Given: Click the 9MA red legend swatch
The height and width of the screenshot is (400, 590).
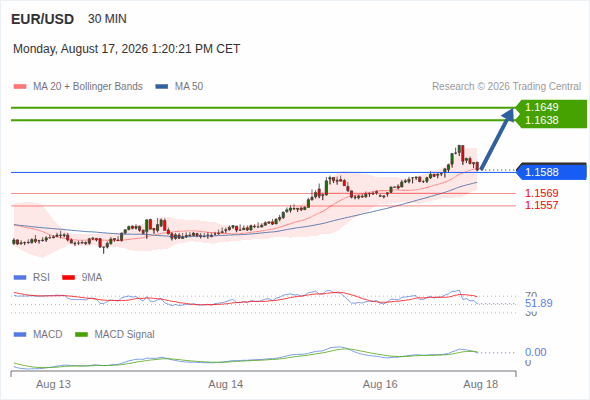Looking at the screenshot, I should [x=68, y=278].
